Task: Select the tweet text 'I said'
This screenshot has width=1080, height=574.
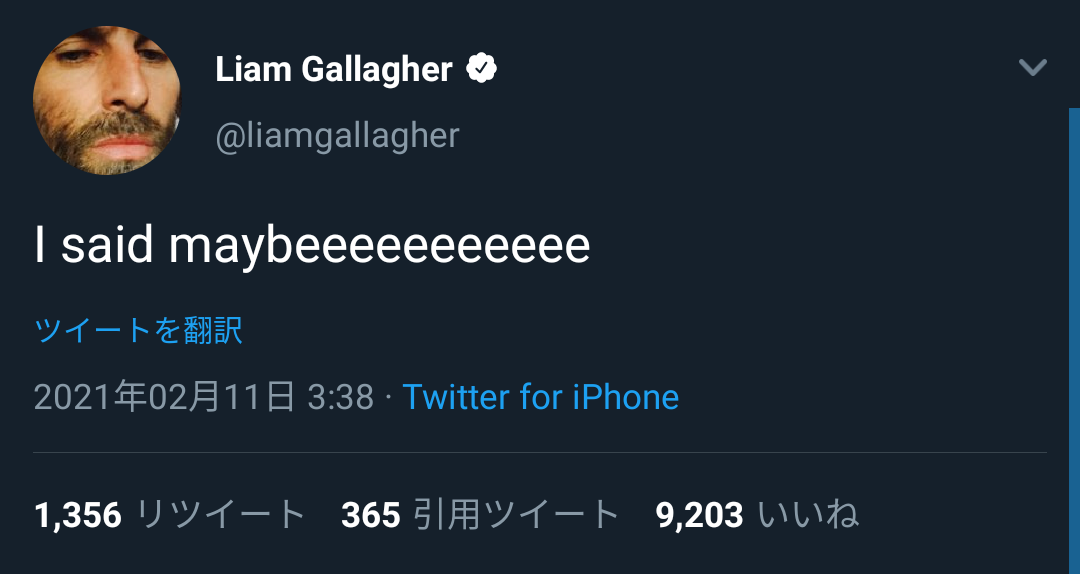Action: point(94,247)
